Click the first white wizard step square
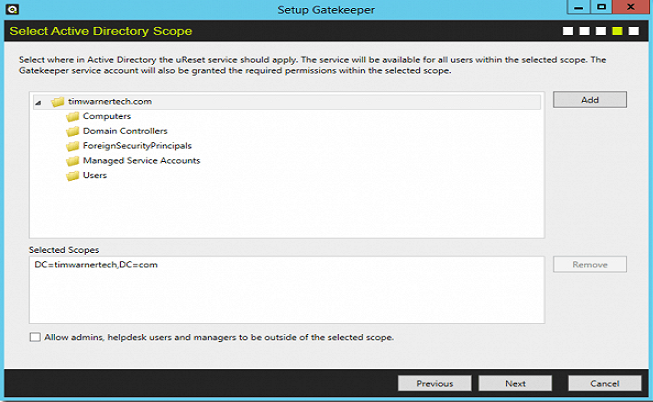 coord(568,31)
